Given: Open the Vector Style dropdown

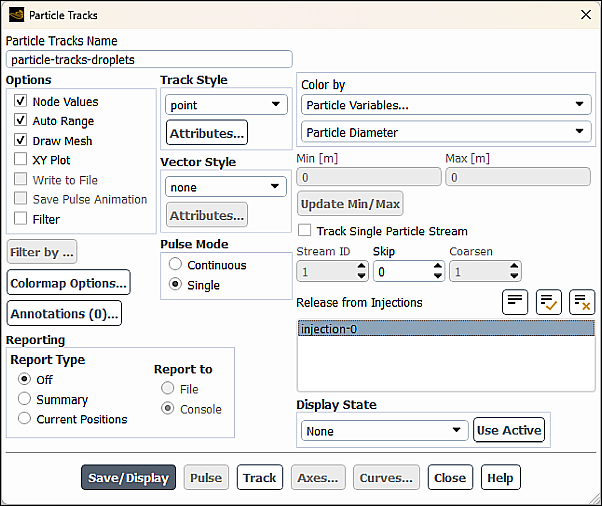Looking at the screenshot, I should 225,187.
